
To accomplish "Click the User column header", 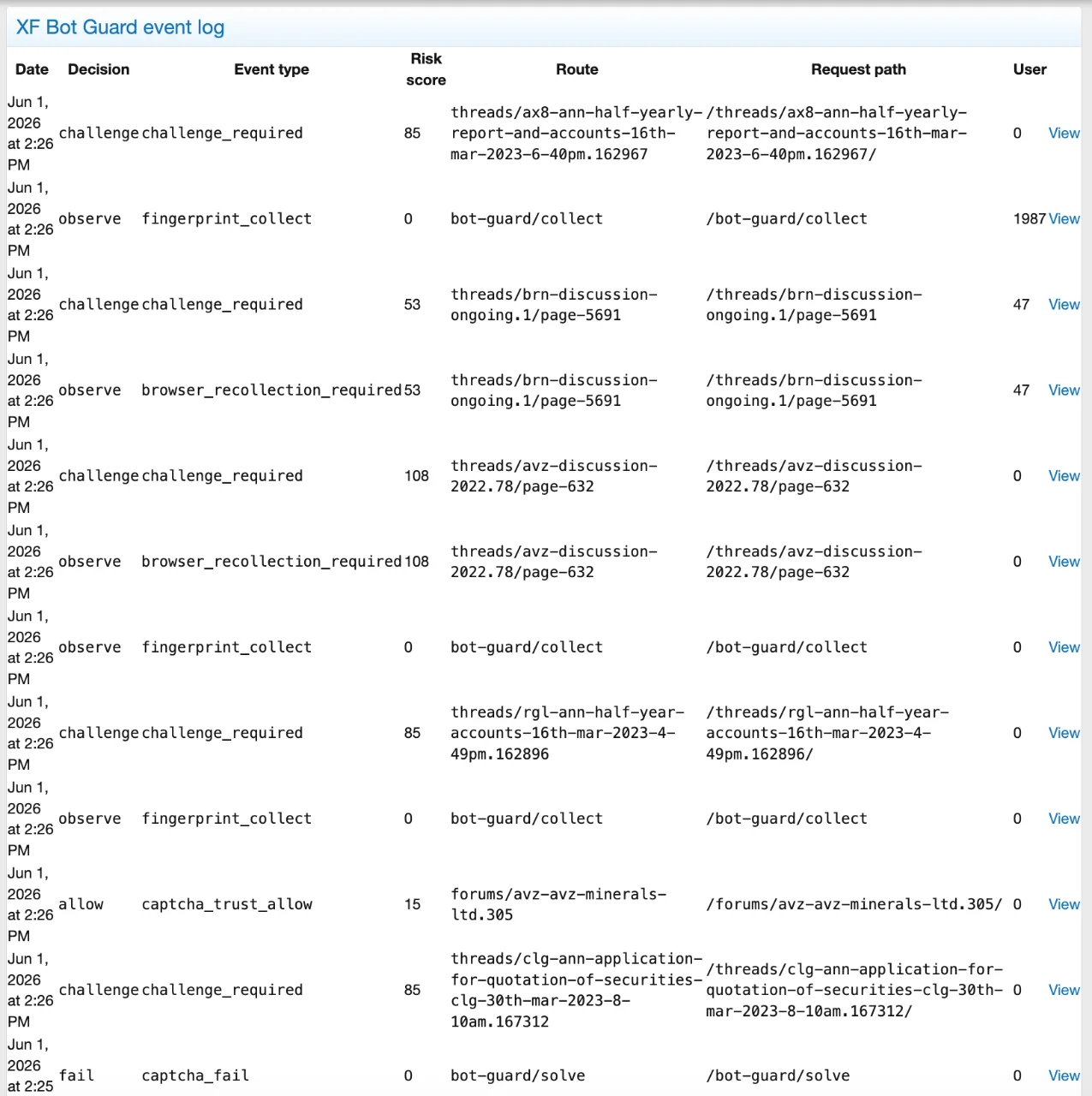I will pyautogui.click(x=1029, y=69).
